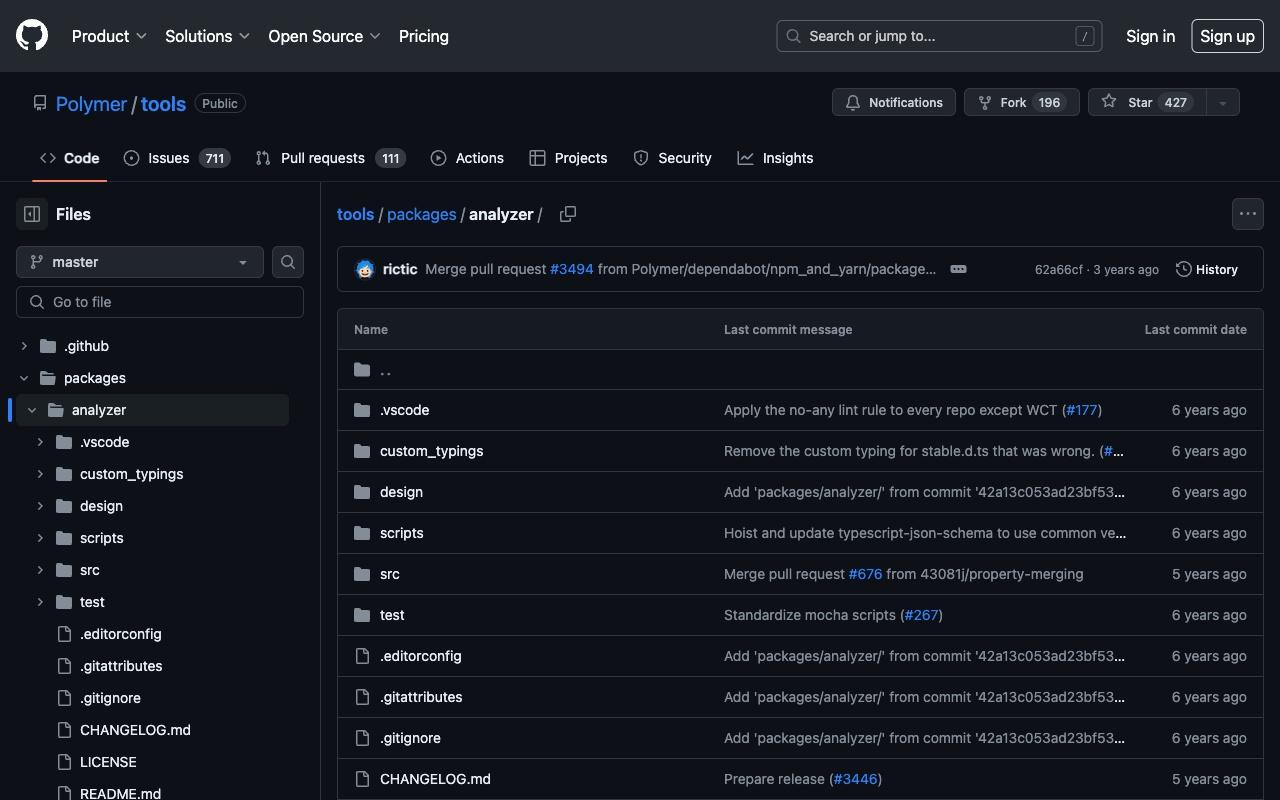Open the Polymer owner link
The height and width of the screenshot is (800, 1280).
tap(91, 104)
